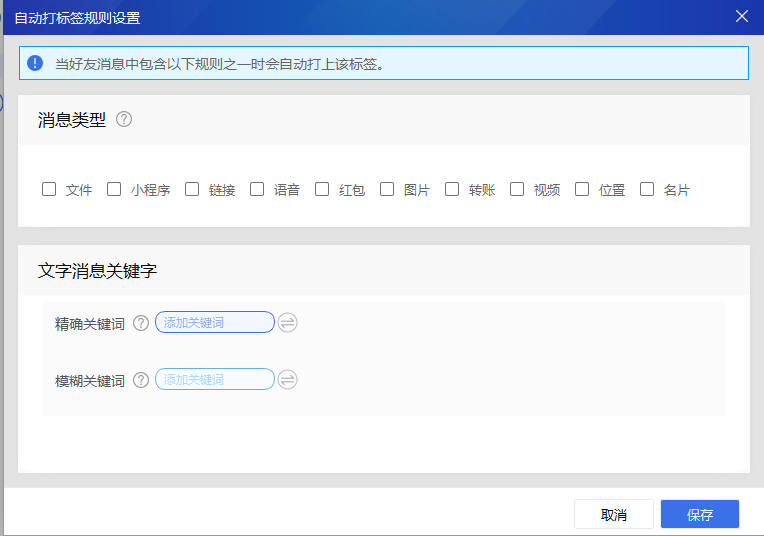
Task: Enable the 转账 checkbox
Action: tap(452, 189)
